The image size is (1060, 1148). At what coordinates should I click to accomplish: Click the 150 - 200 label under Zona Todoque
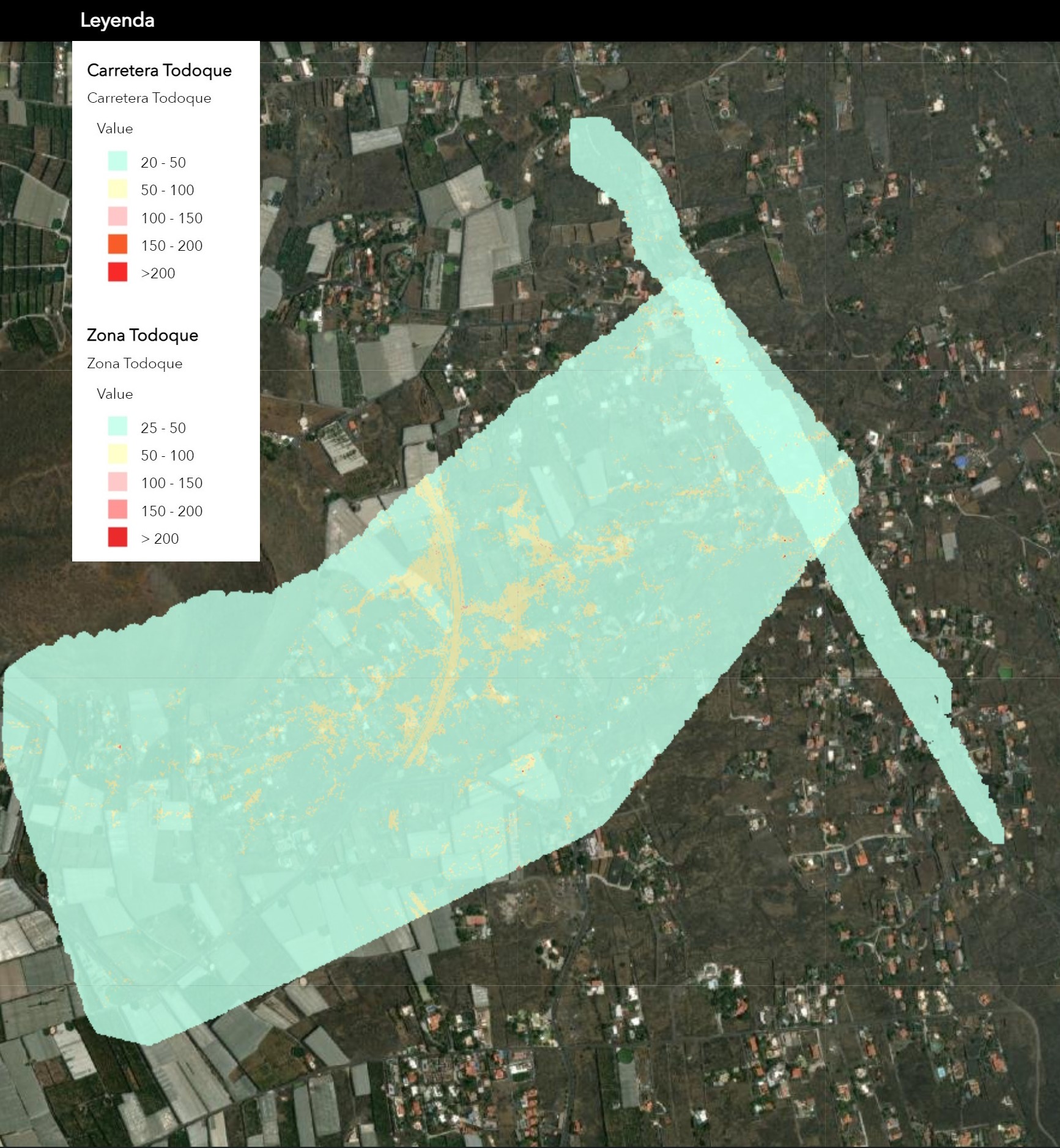(x=171, y=511)
